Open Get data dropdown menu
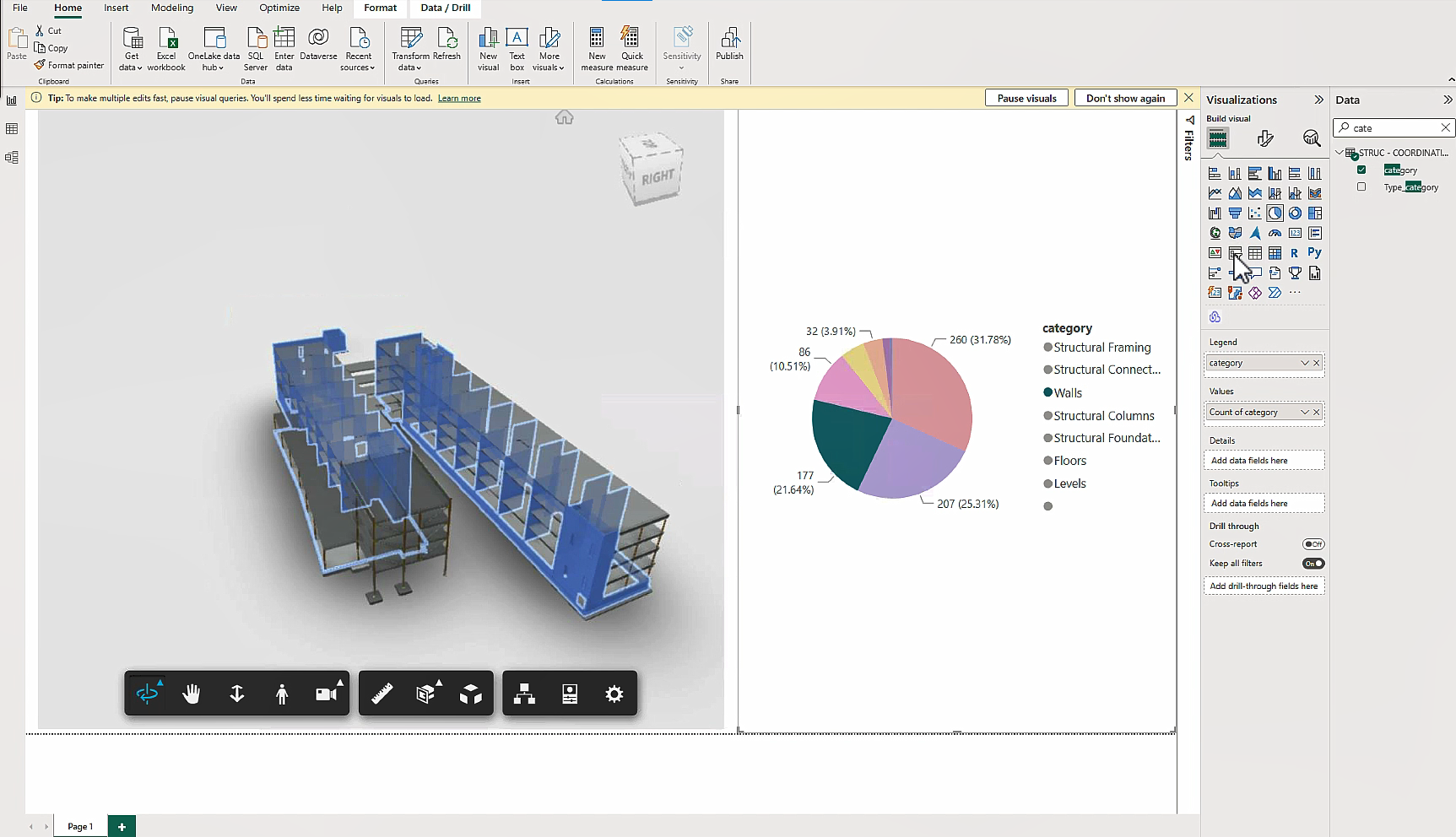The image size is (1456, 837). point(132,67)
